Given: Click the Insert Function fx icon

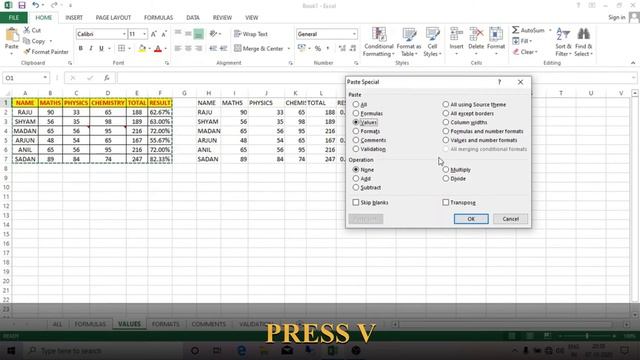Looking at the screenshot, I should [x=107, y=78].
